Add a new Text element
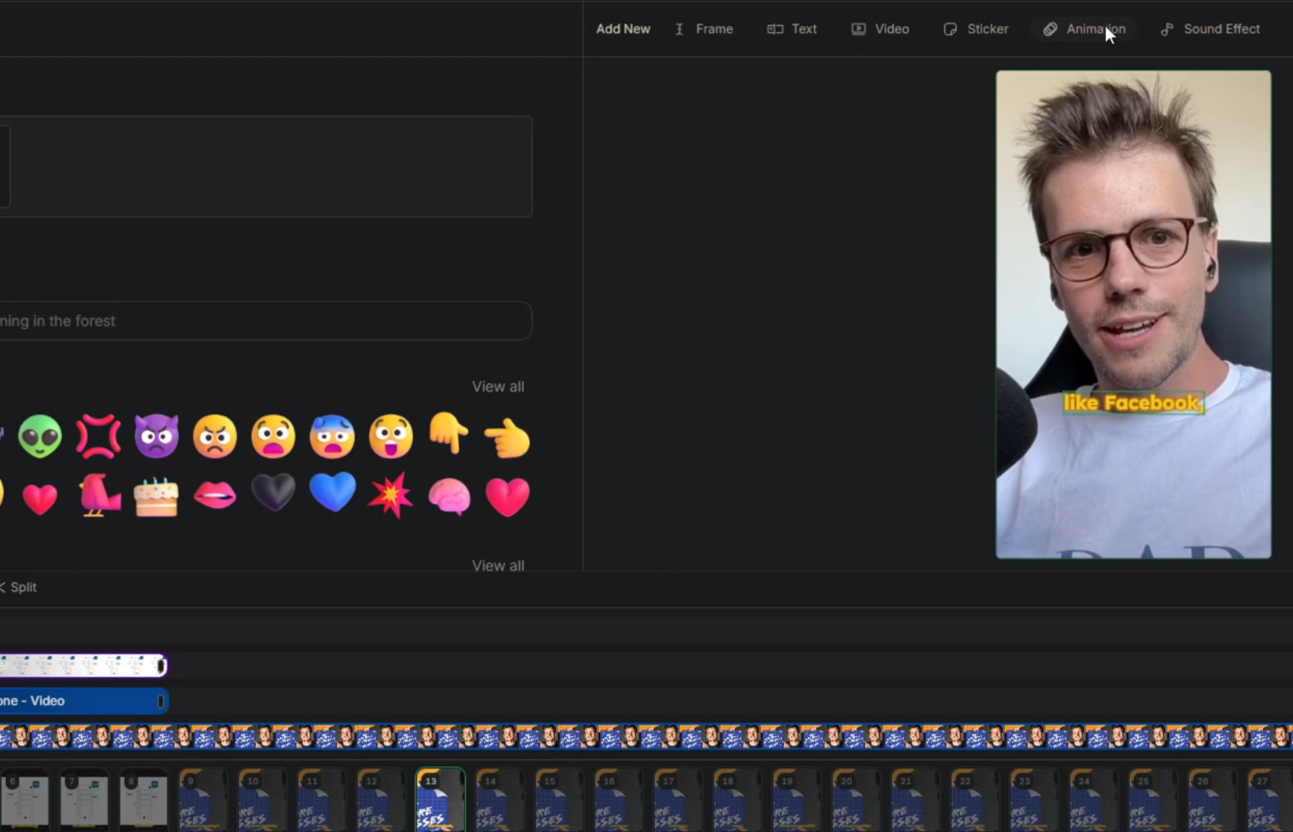This screenshot has height=832, width=1293. tap(792, 29)
